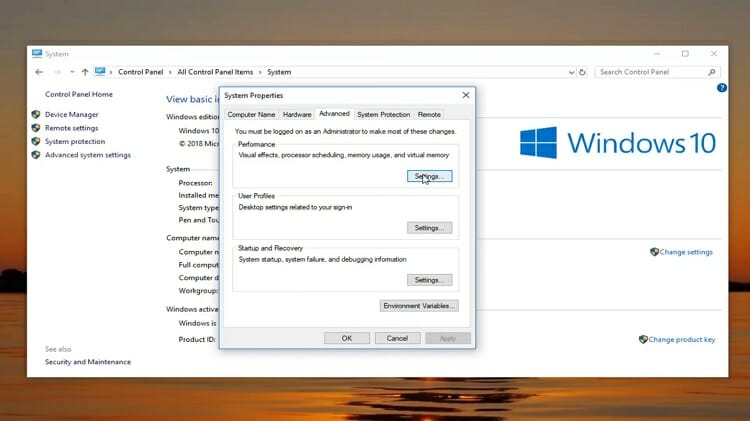Click System breadcrumb segment
This screenshot has width=750, height=421.
tap(279, 72)
